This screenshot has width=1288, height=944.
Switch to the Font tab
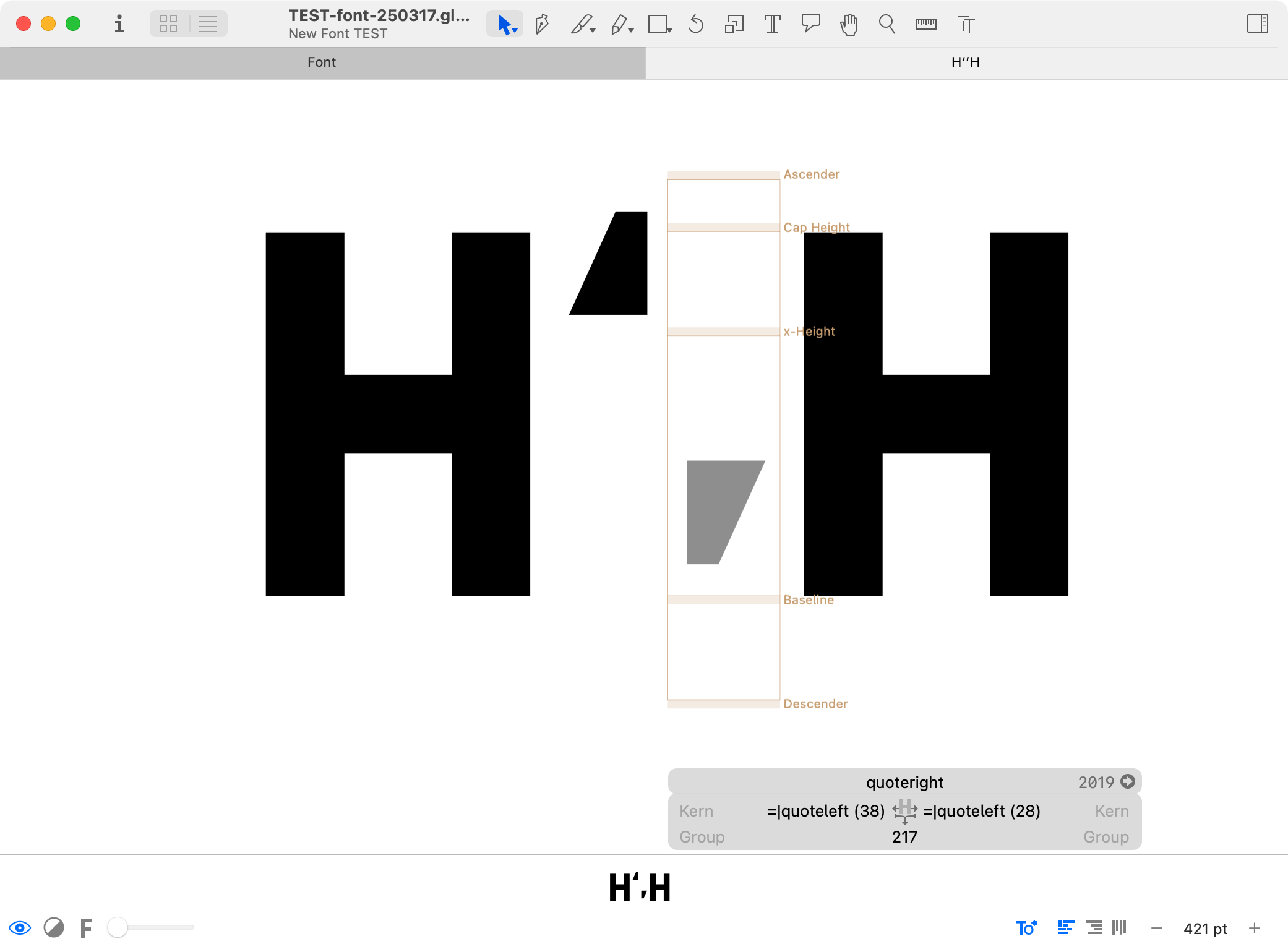pyautogui.click(x=322, y=62)
